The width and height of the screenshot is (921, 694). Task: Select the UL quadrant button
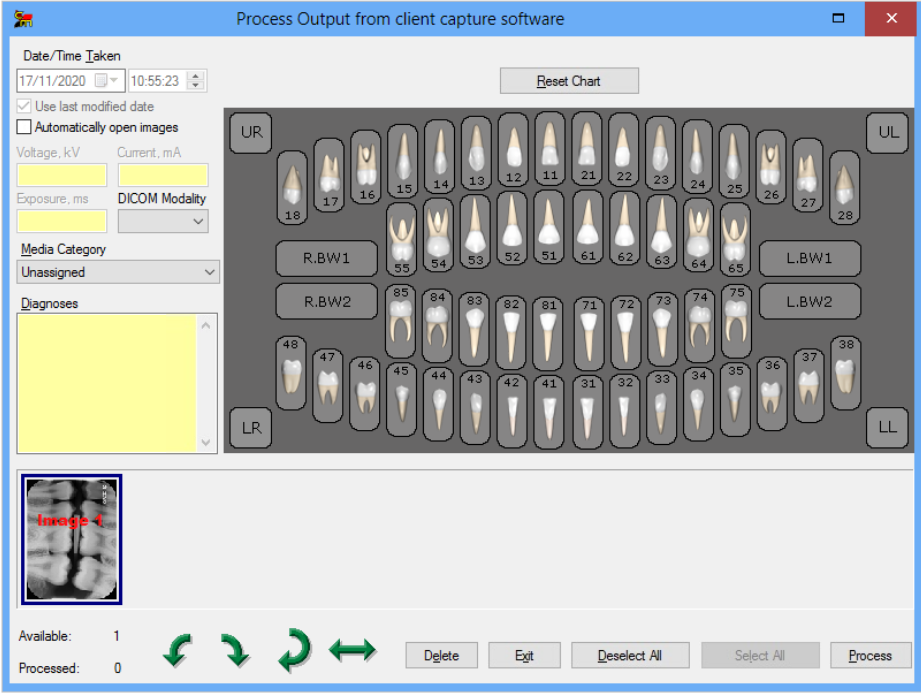point(888,133)
